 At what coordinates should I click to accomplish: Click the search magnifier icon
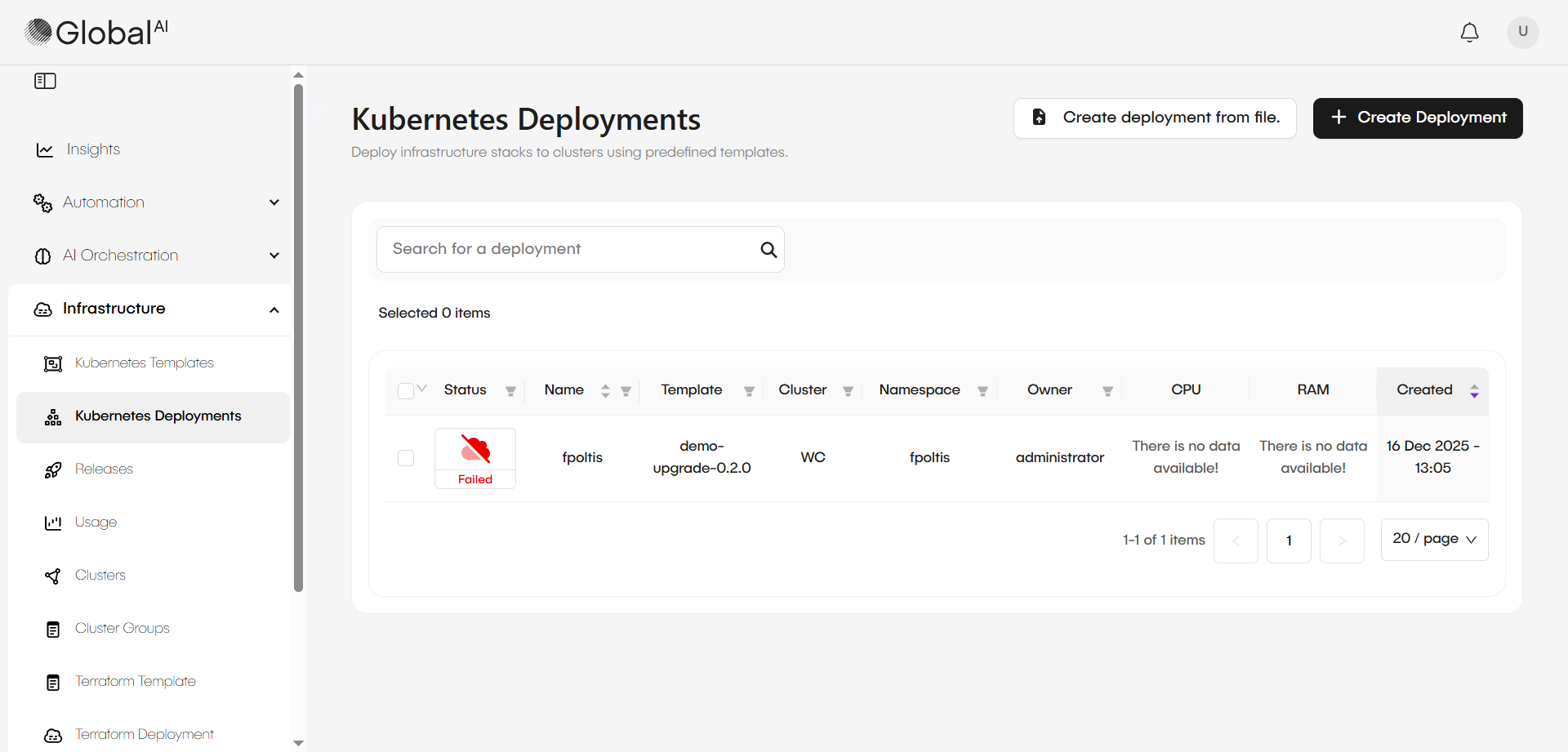click(x=768, y=250)
